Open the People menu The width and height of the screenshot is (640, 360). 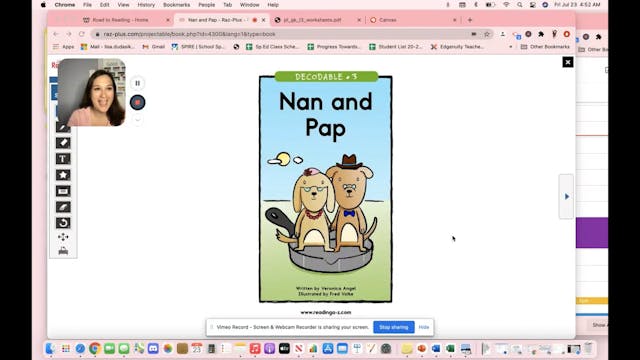(207, 5)
